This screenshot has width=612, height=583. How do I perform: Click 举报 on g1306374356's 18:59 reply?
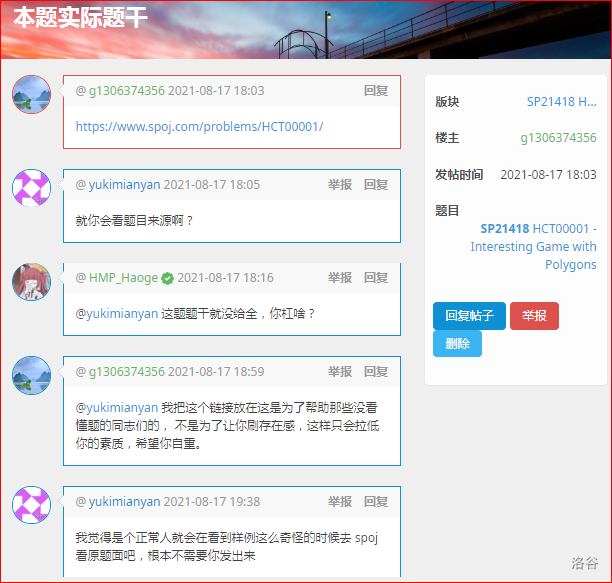[x=340, y=372]
